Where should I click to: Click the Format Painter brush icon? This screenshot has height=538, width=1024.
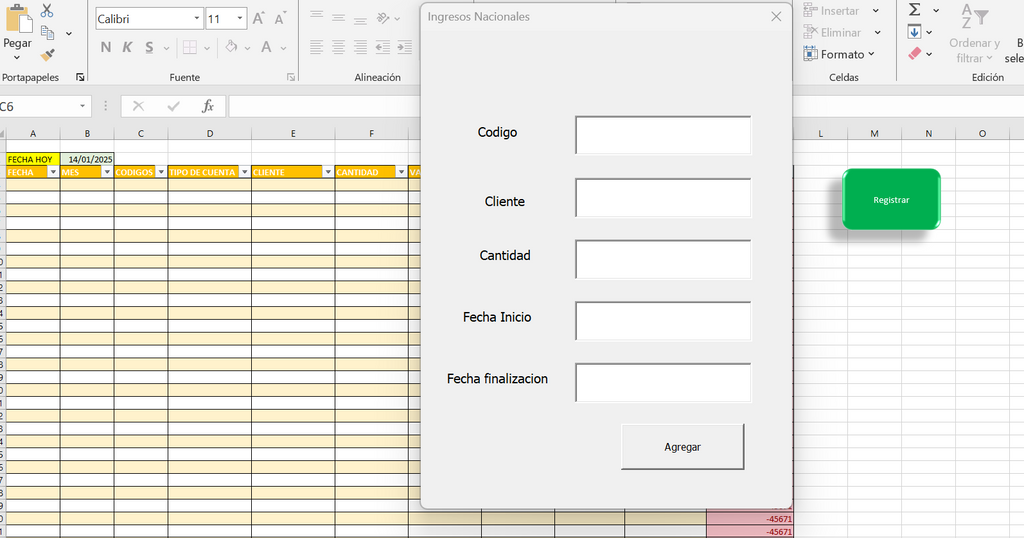point(47,55)
